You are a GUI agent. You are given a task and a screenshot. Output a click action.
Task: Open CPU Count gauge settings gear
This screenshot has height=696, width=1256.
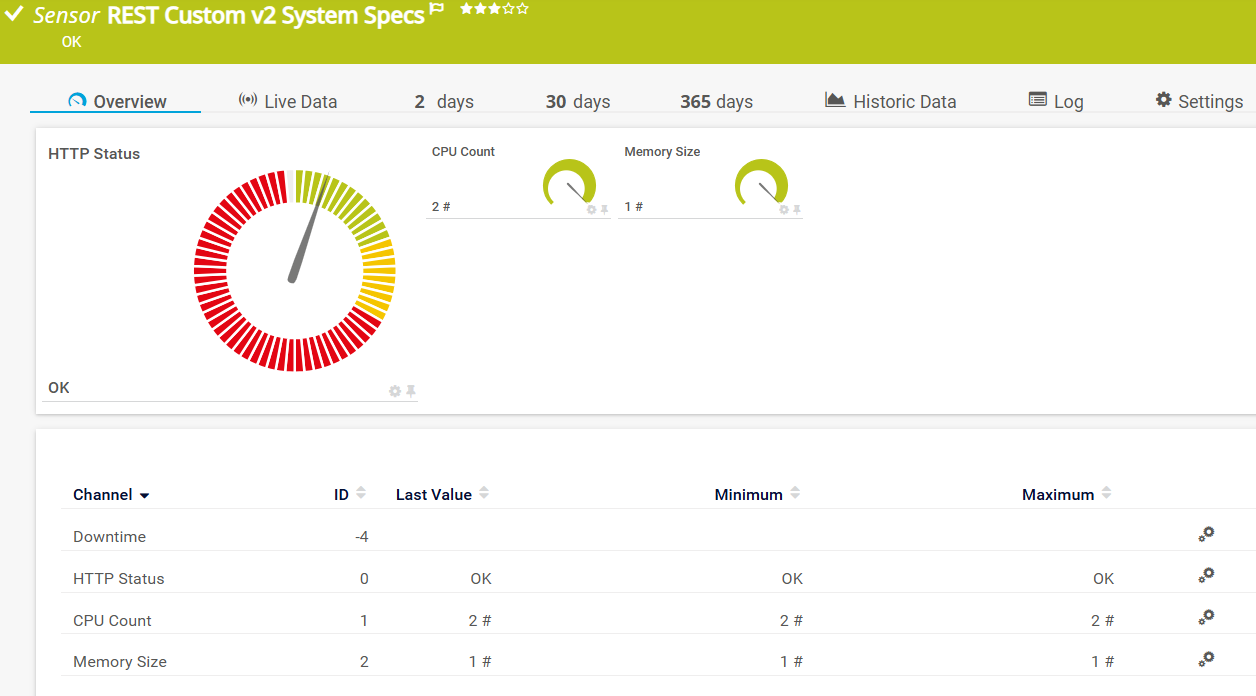coord(591,210)
